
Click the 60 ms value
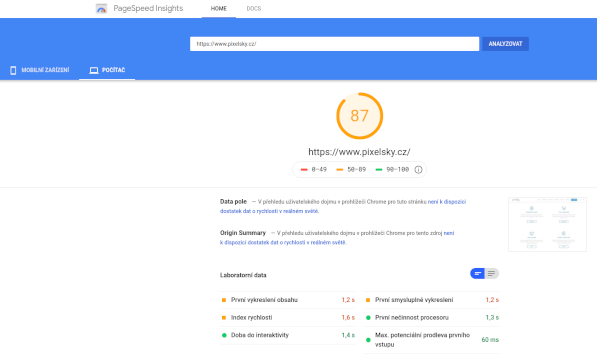pos(490,340)
